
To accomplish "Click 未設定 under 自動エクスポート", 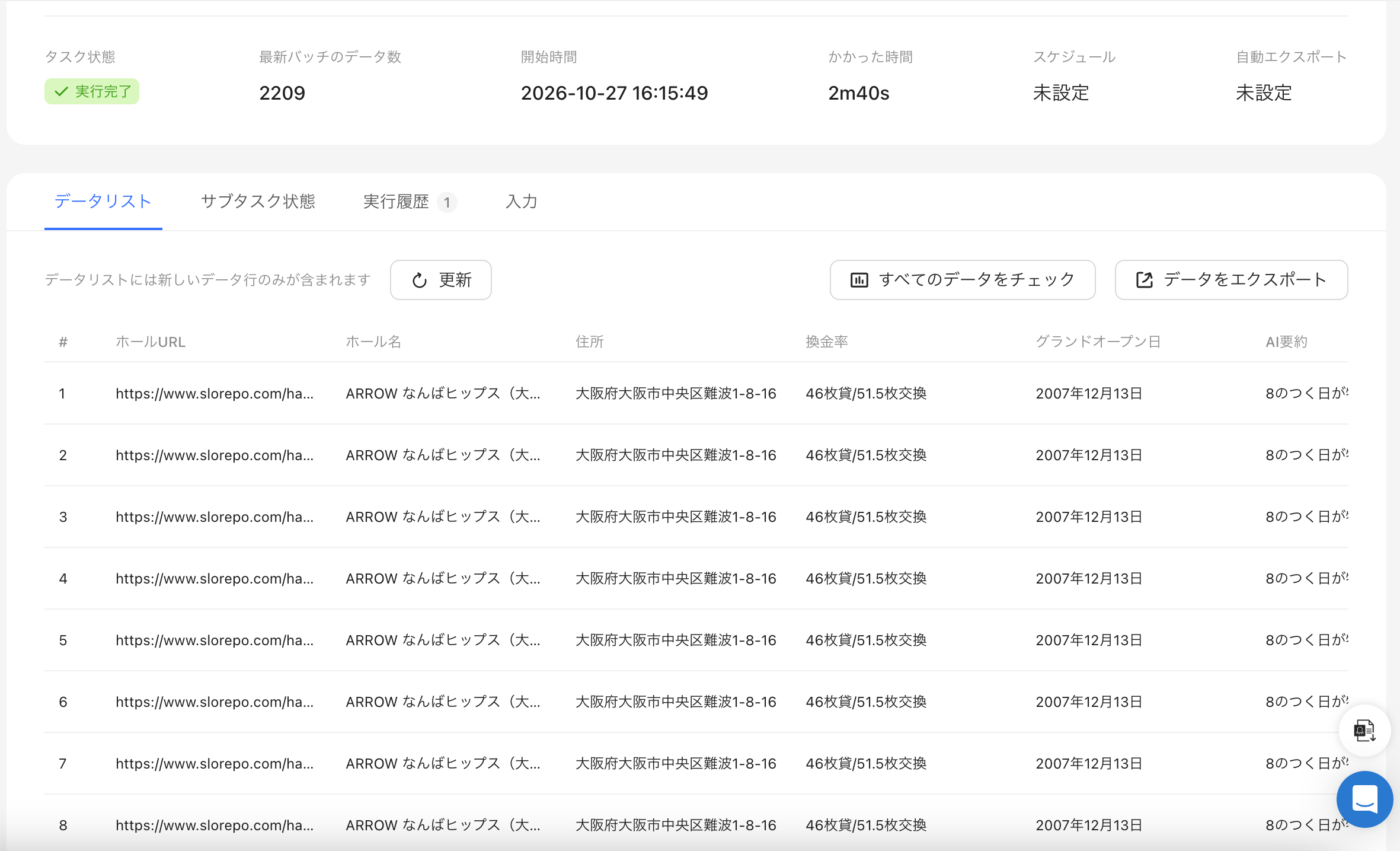I will pyautogui.click(x=1264, y=93).
